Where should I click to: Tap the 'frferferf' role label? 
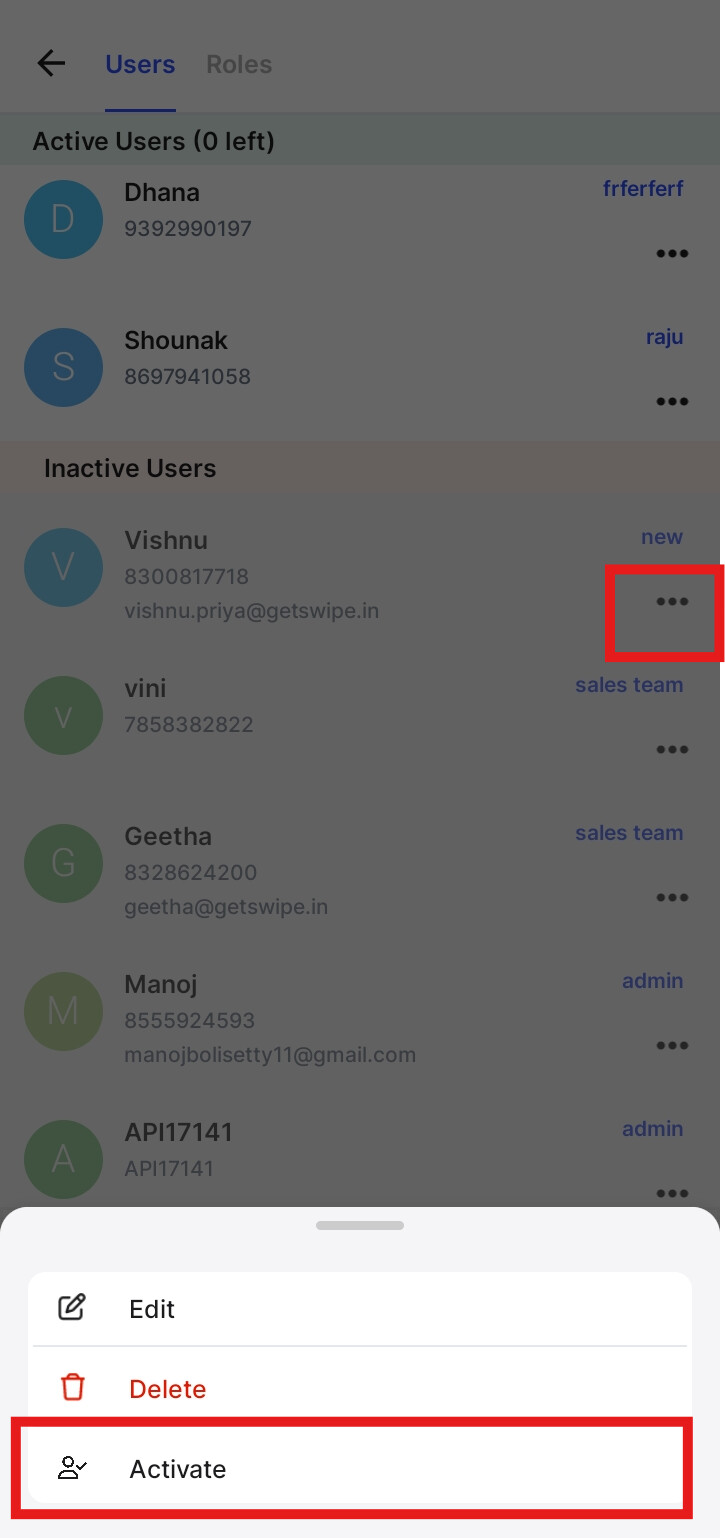(x=643, y=188)
